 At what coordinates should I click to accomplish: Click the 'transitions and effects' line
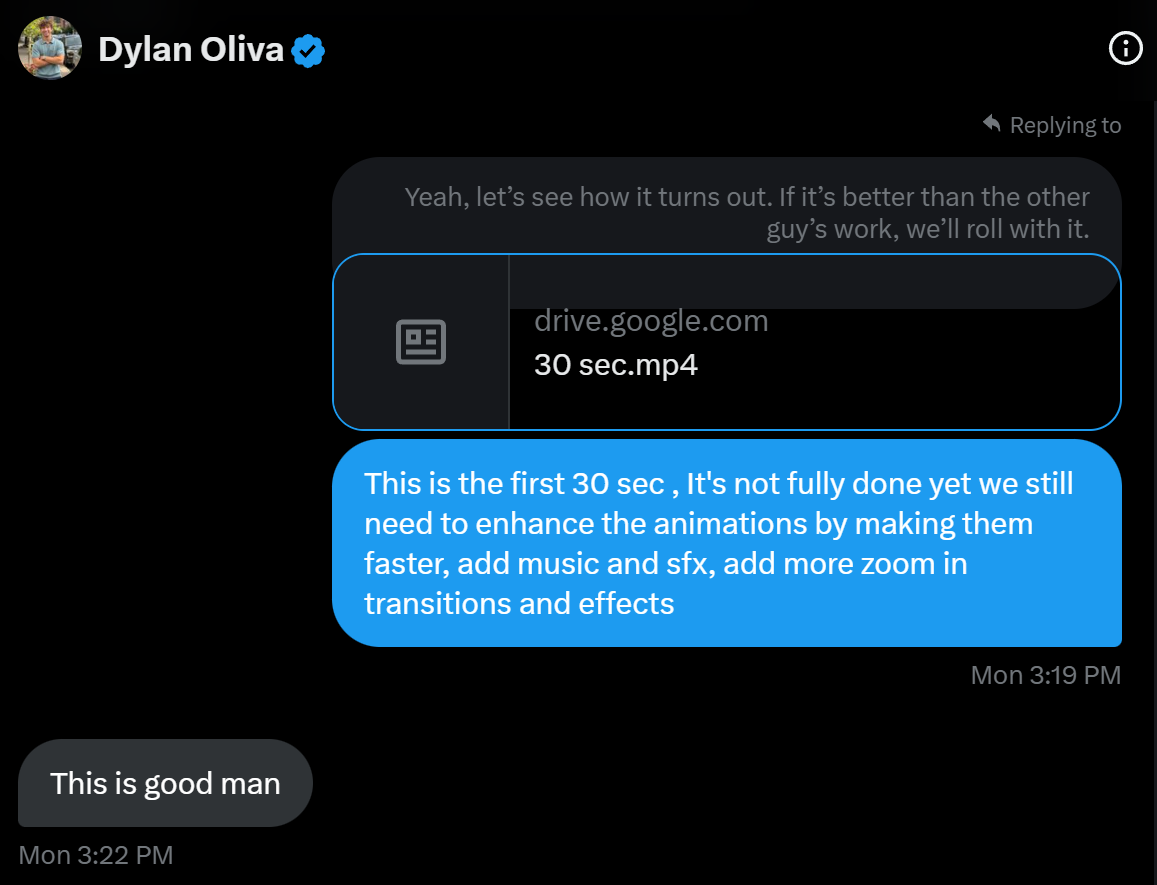click(519, 604)
